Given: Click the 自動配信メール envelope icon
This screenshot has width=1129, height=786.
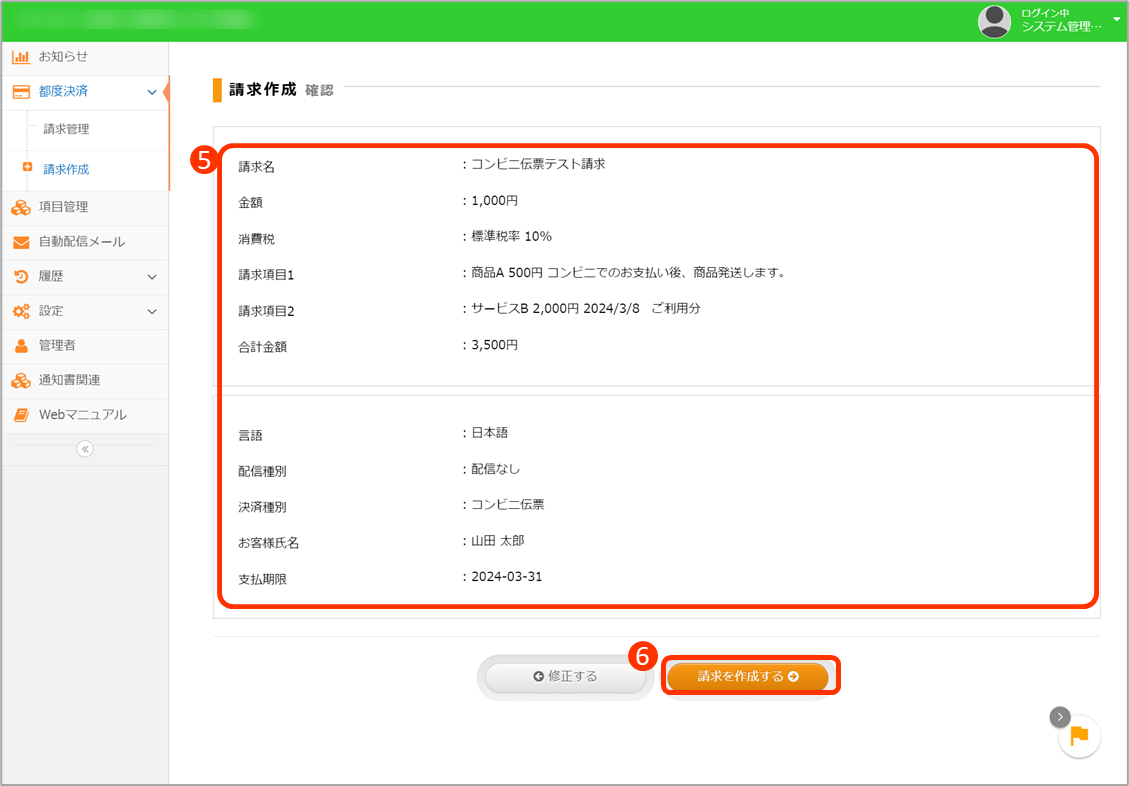Looking at the screenshot, I should (21, 242).
